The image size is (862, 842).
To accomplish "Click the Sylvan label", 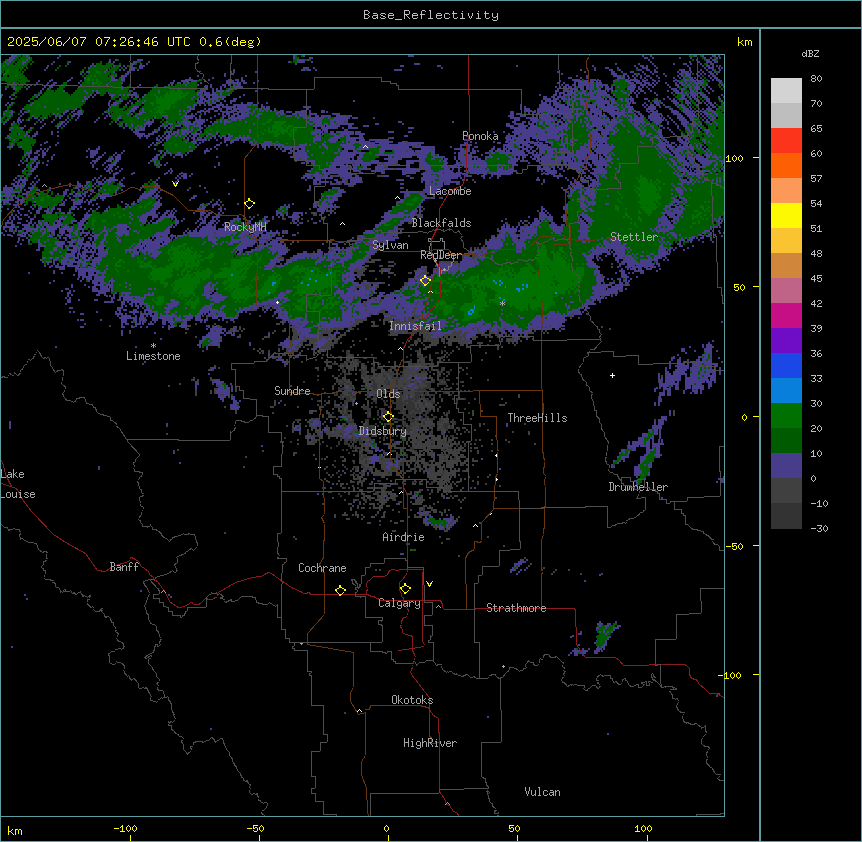I will pyautogui.click(x=390, y=245).
